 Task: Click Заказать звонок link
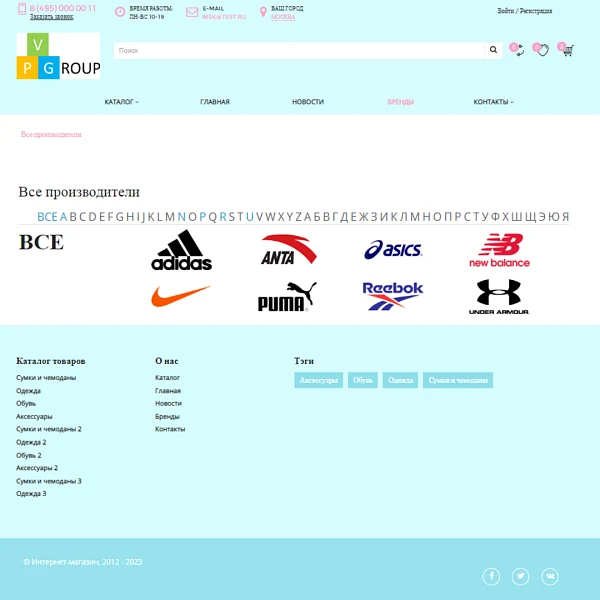[52, 17]
